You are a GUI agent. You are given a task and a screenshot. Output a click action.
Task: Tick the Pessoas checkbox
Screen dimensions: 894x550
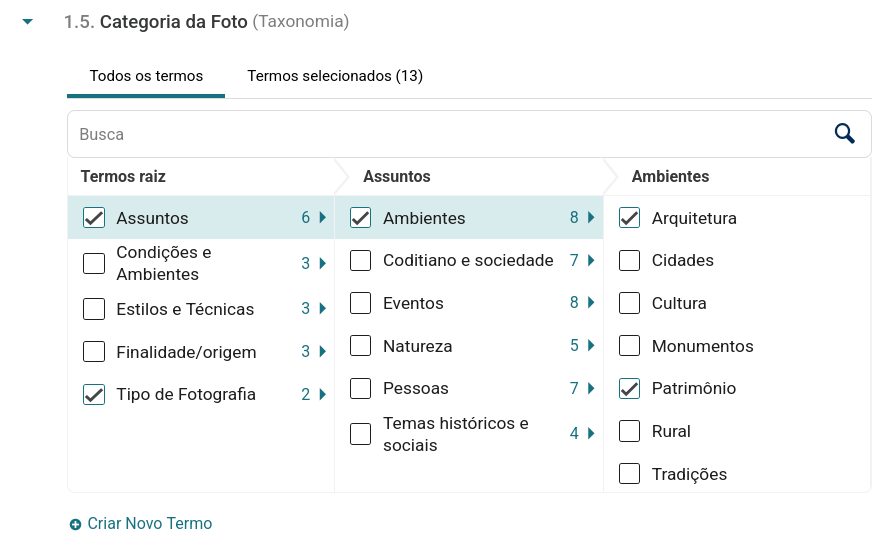pyautogui.click(x=361, y=388)
